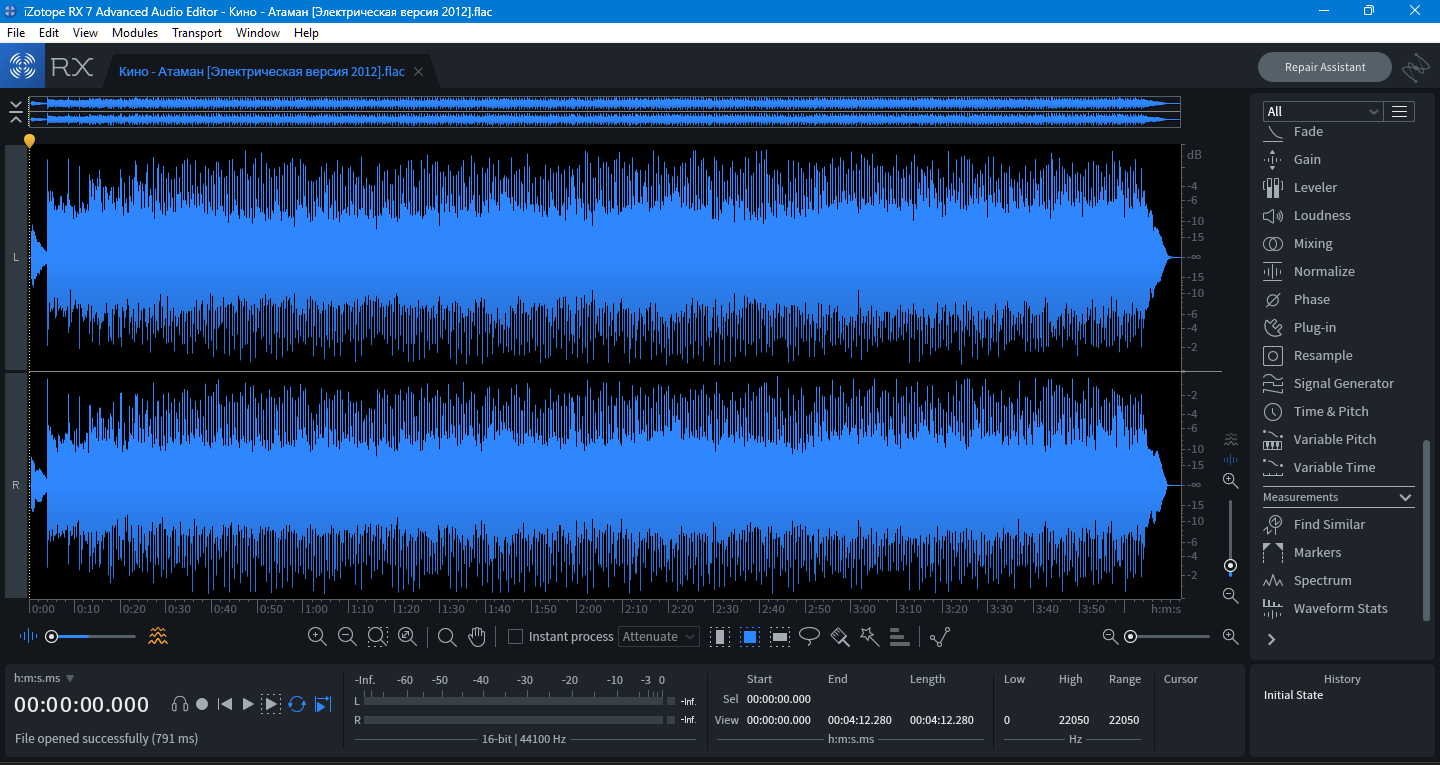Viewport: 1440px width, 765px height.
Task: Open the Transport menu
Action: 197,33
